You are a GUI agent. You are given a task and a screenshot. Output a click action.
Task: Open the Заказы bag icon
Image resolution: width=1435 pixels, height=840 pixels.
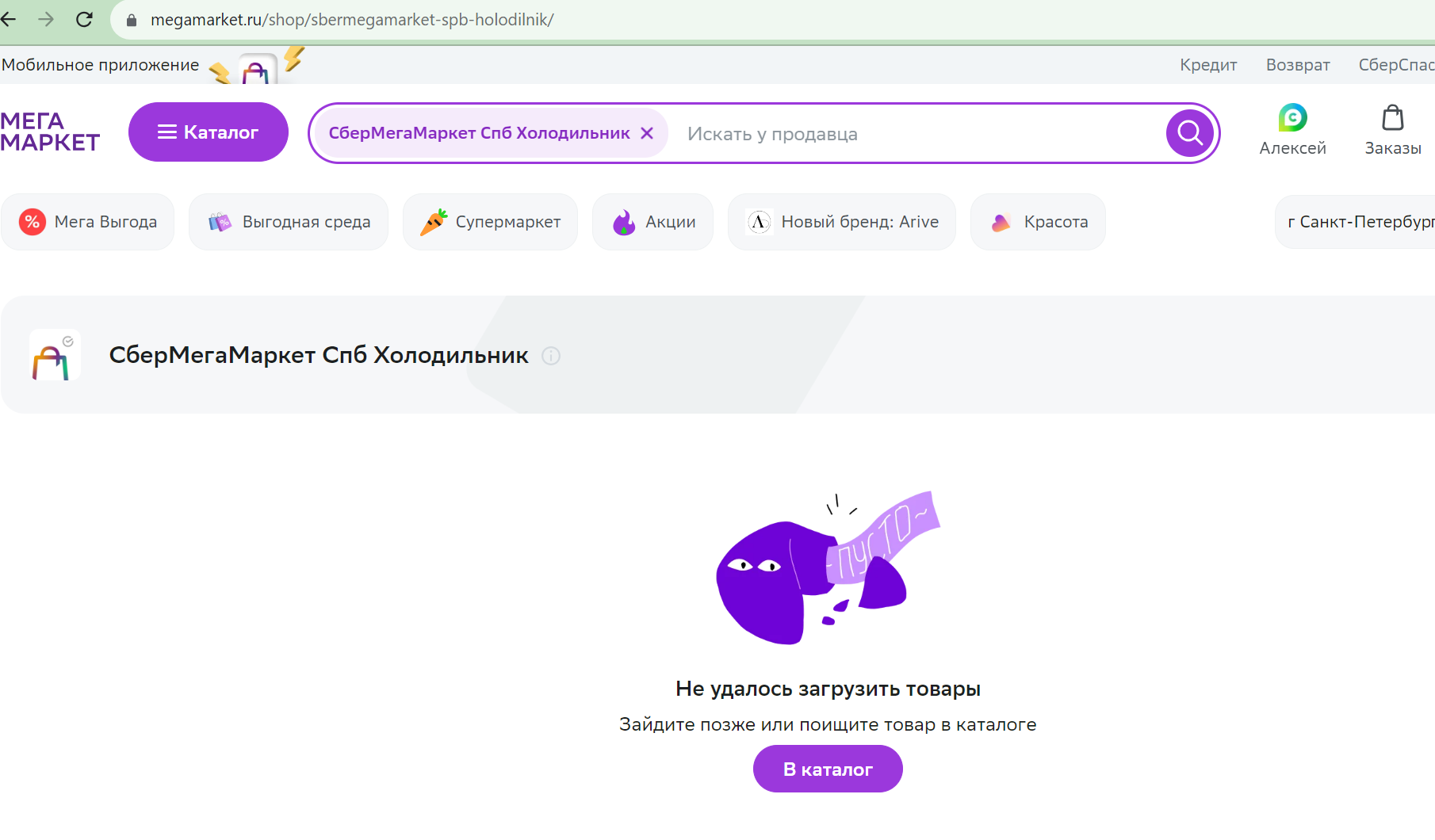pyautogui.click(x=1392, y=118)
